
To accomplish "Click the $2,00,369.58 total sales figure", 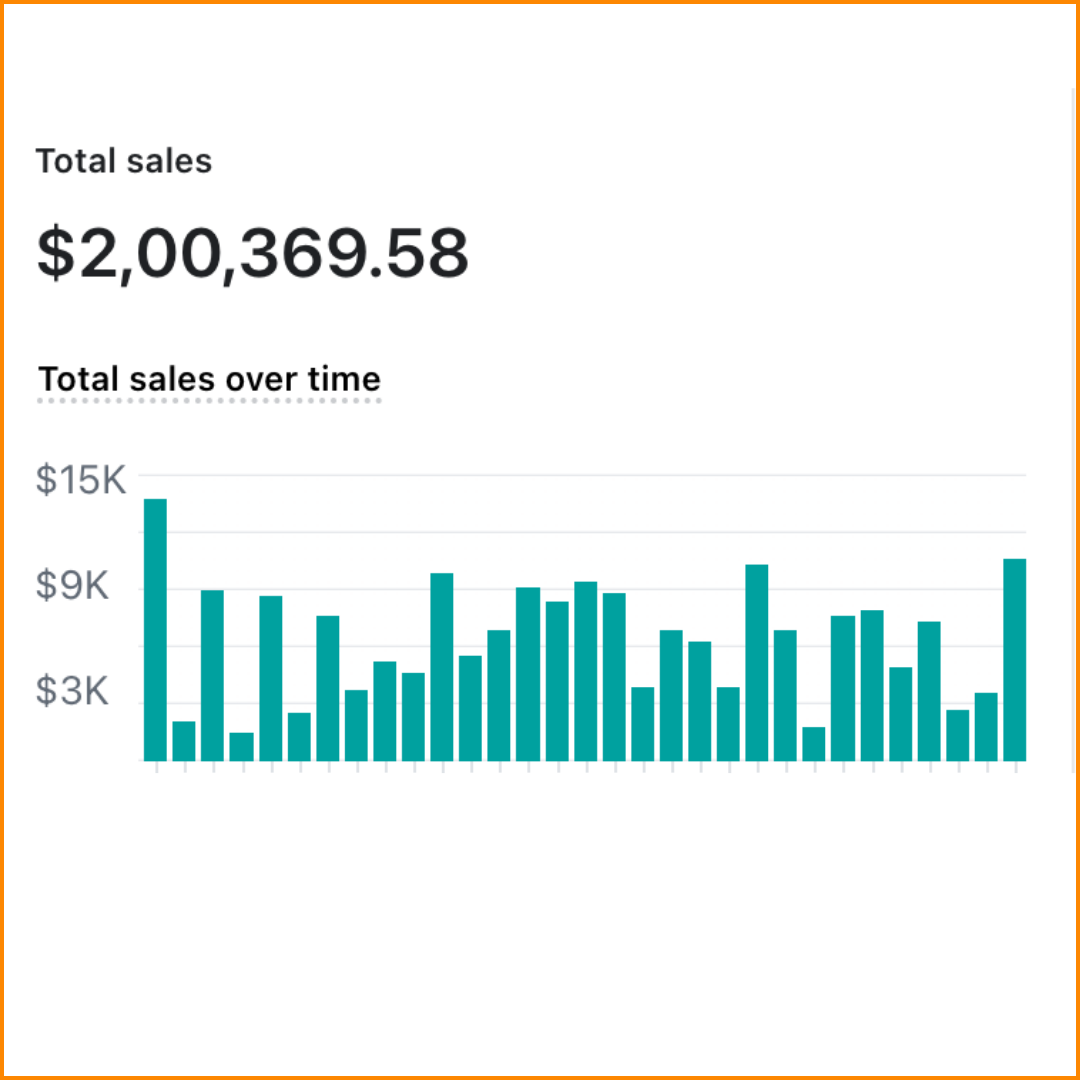I will pos(252,254).
